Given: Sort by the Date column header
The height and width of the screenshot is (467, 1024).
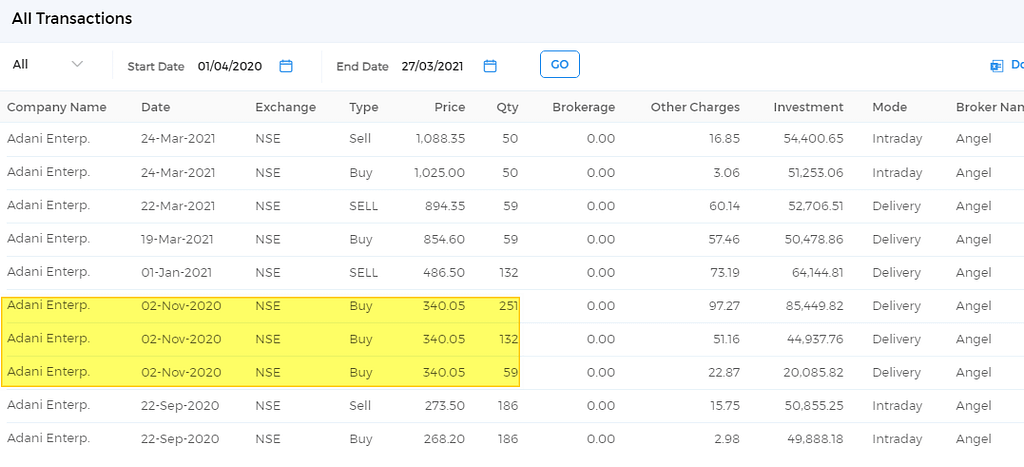Looking at the screenshot, I should coord(155,107).
